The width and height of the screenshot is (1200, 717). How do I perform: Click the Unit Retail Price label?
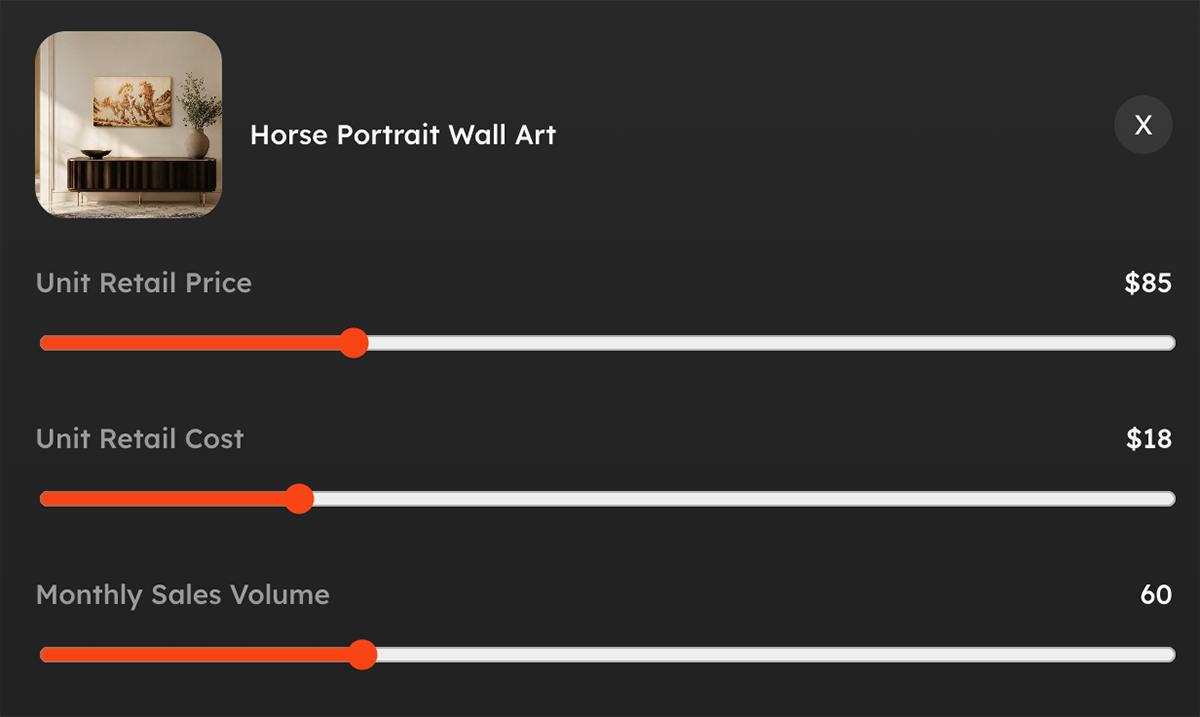click(x=144, y=283)
